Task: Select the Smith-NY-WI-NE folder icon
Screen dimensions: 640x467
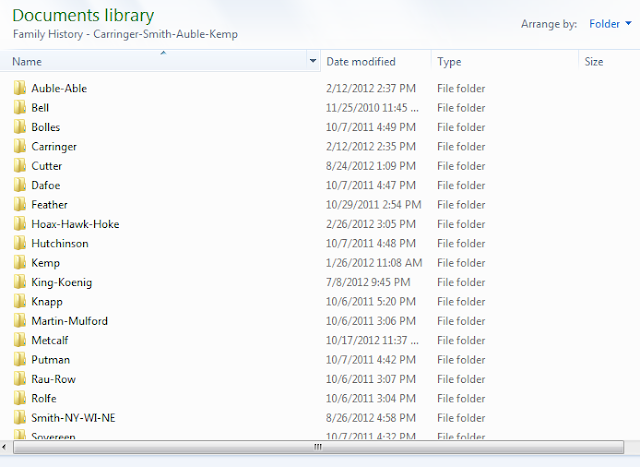Action: (x=19, y=418)
